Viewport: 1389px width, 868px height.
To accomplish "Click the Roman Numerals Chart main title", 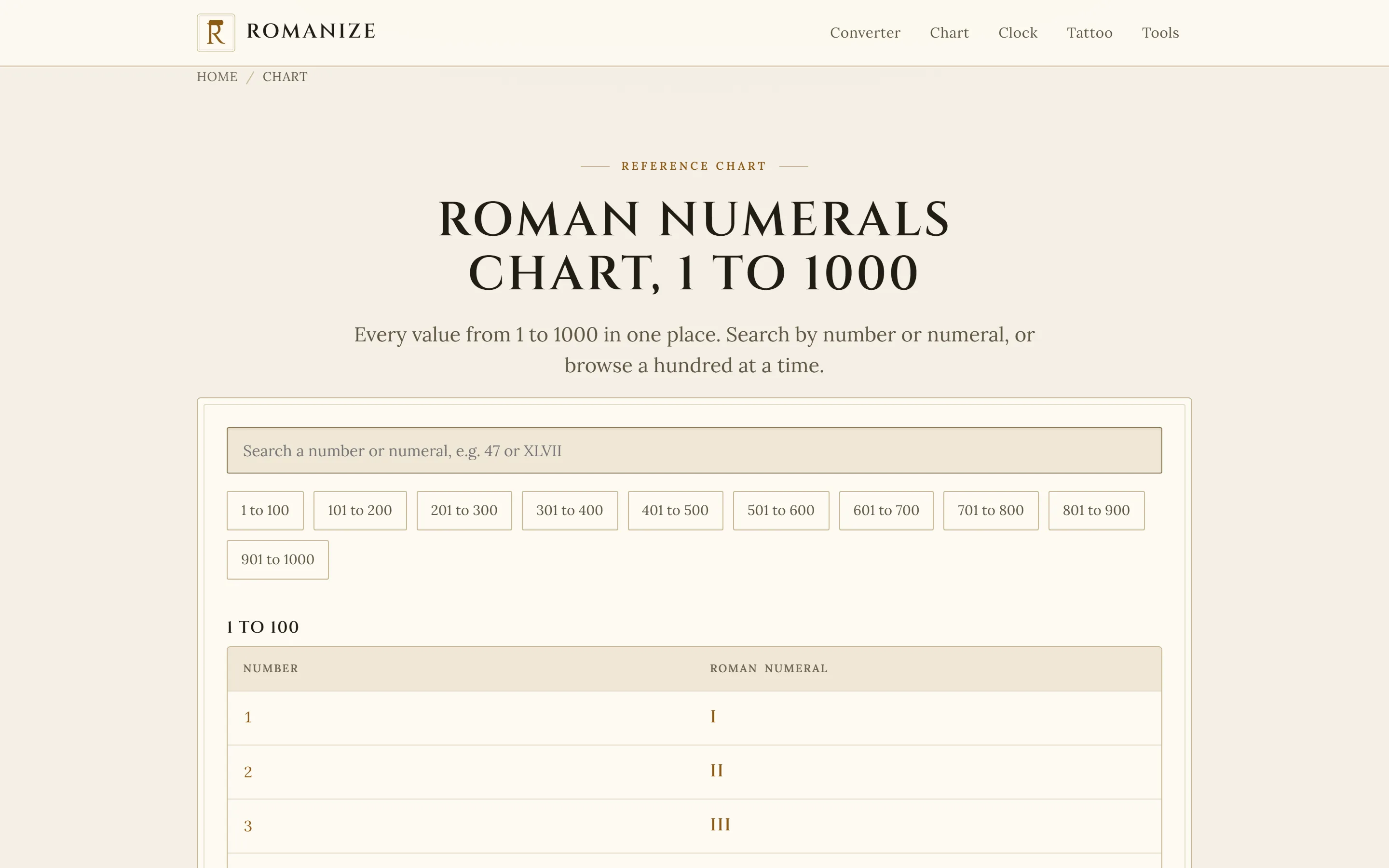I will pyautogui.click(x=694, y=246).
